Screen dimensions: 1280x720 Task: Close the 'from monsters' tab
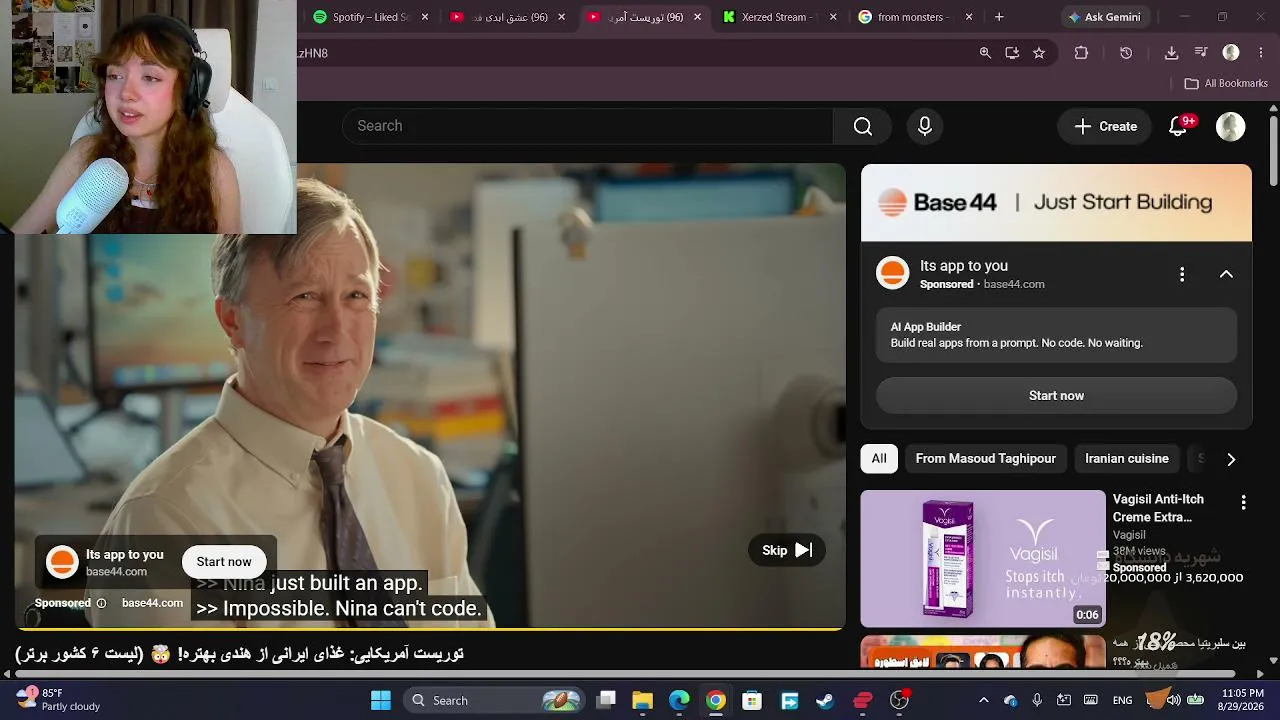(969, 17)
